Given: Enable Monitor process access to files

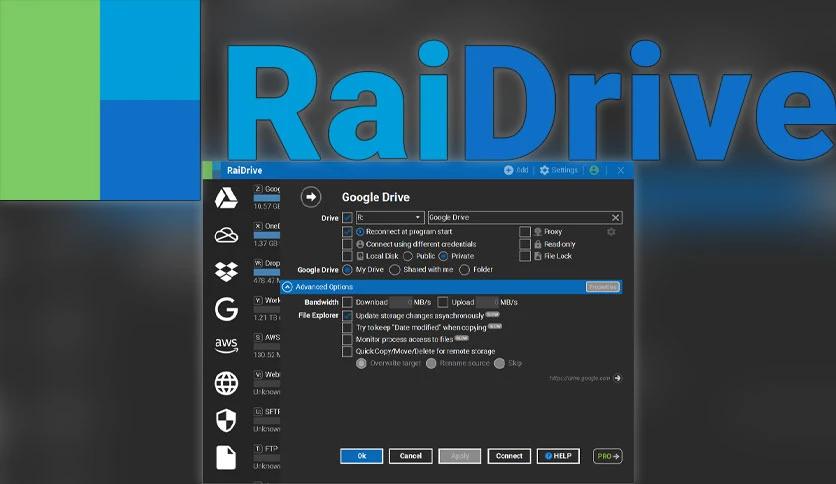Looking at the screenshot, I should tap(347, 340).
